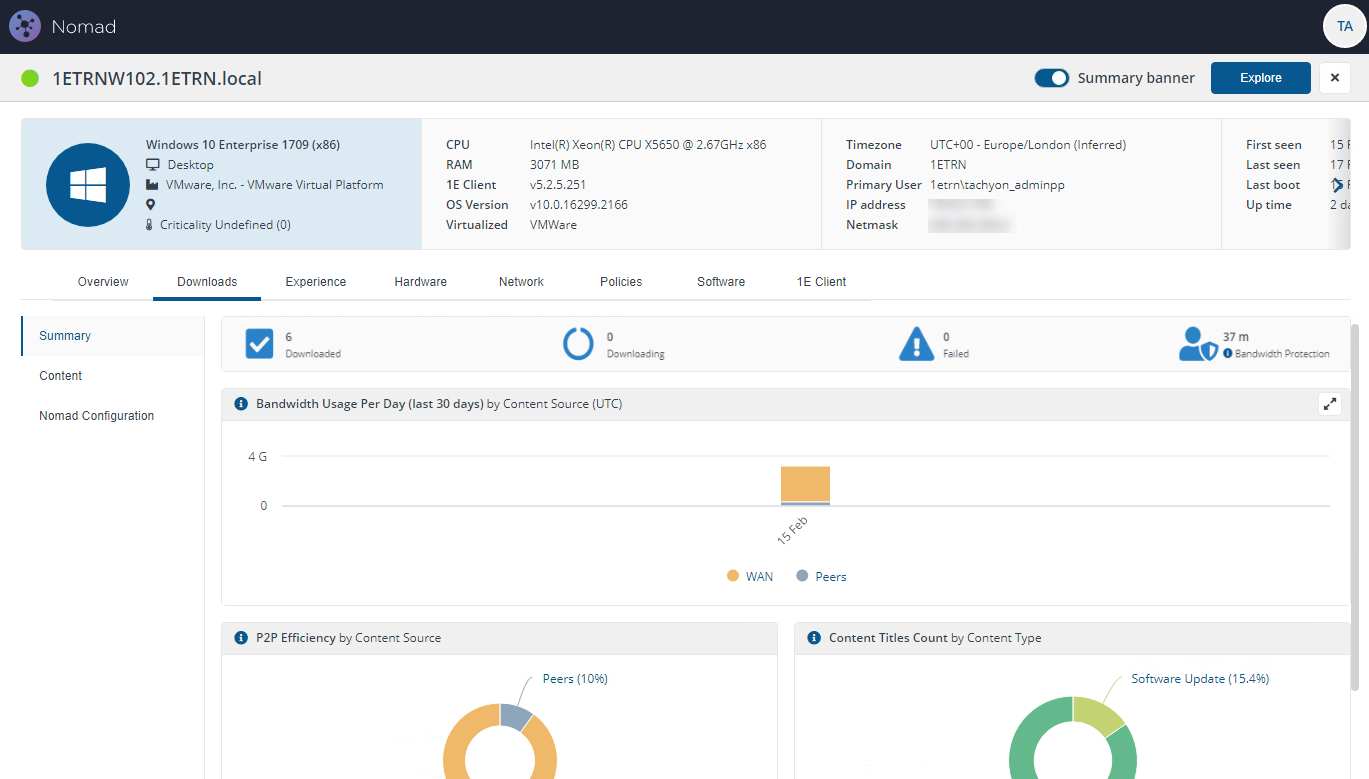Close the device details panel
This screenshot has height=779, width=1369.
[x=1335, y=78]
